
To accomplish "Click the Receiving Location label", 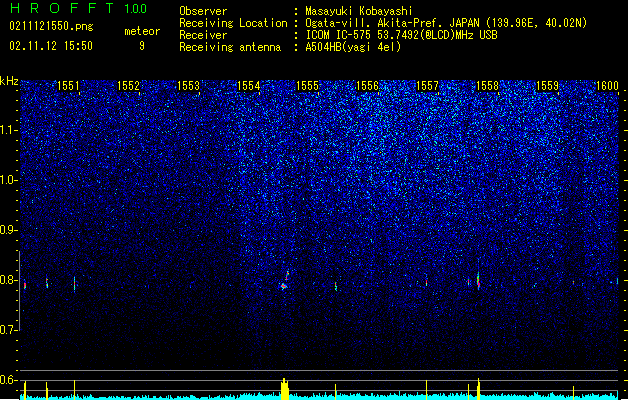I will pyautogui.click(x=233, y=23).
